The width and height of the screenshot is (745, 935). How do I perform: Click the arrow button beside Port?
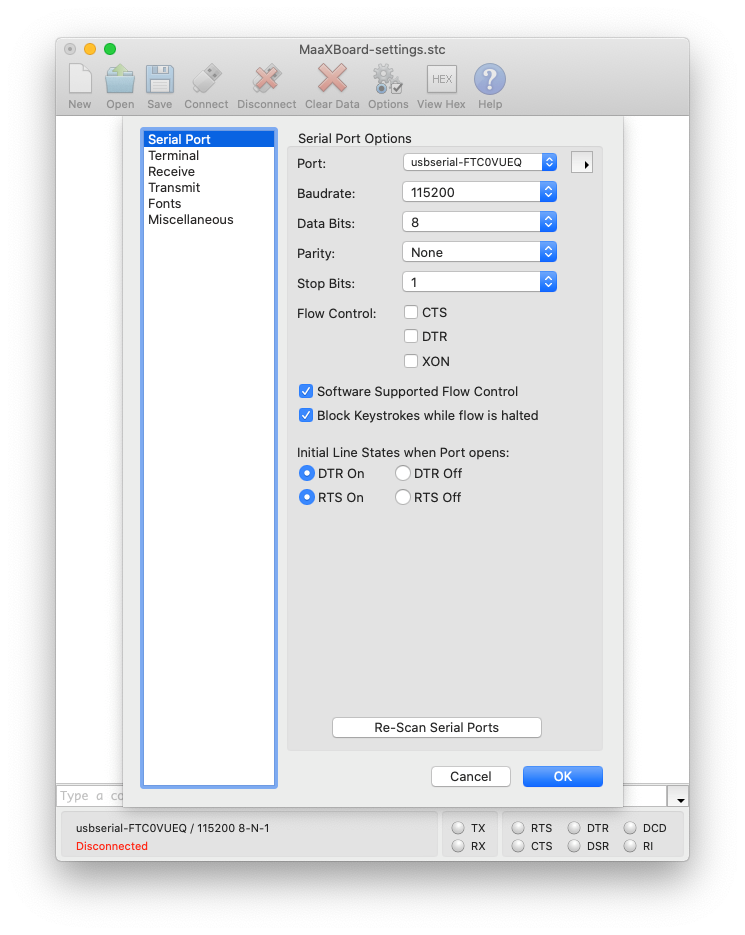[582, 163]
